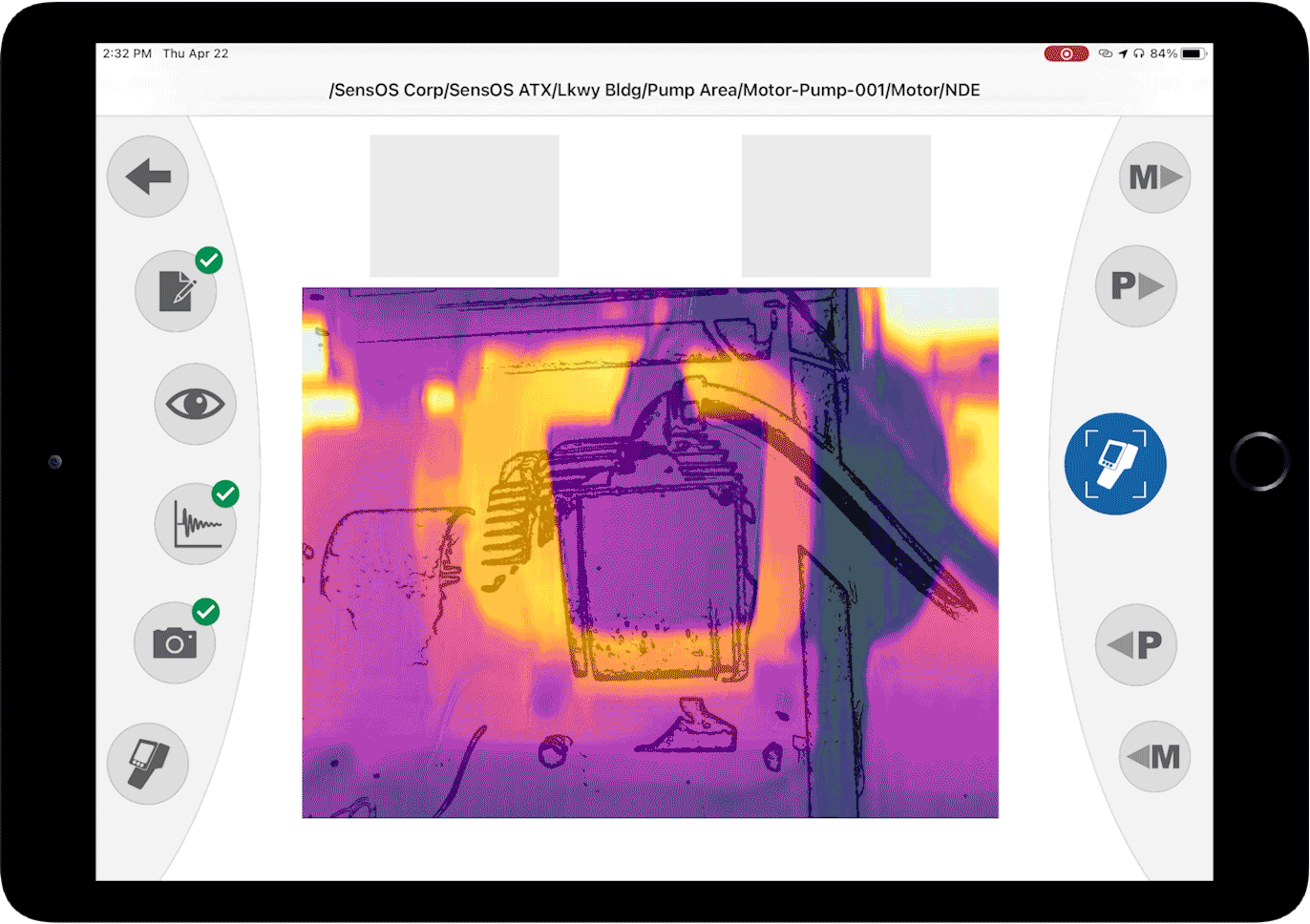
Task: Tap the location arrow status icon
Action: click(x=1123, y=53)
